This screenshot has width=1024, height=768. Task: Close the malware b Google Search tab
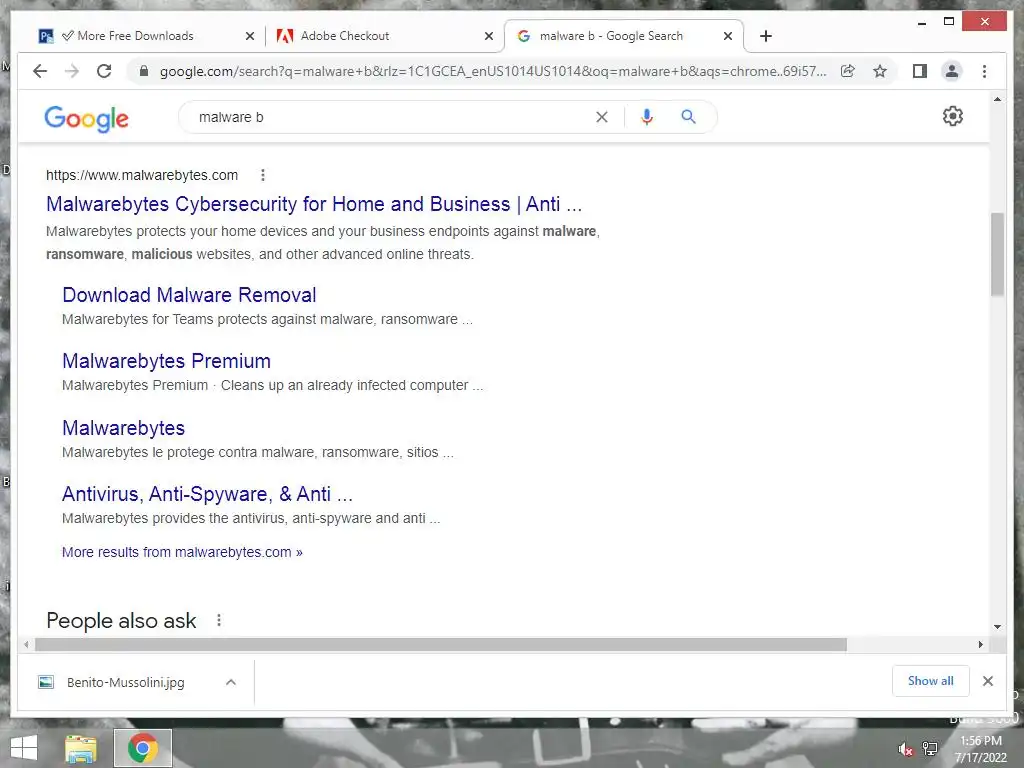point(728,36)
